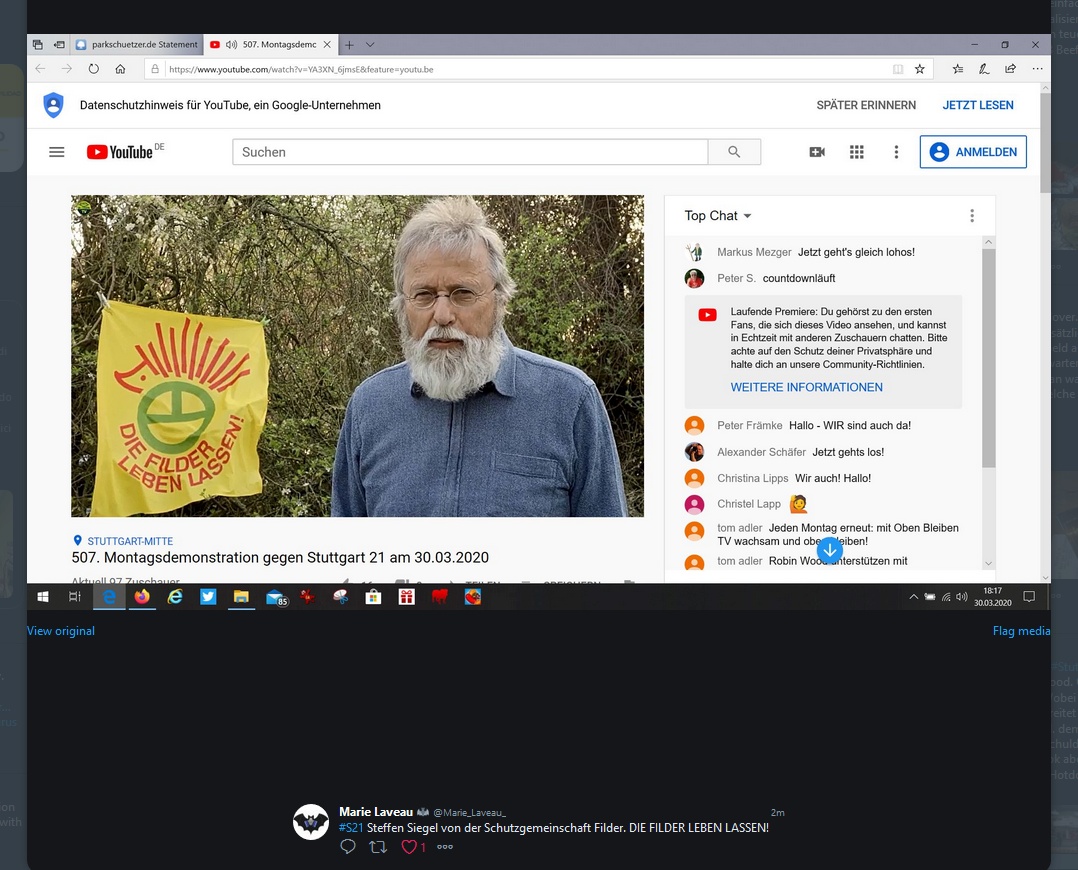
Task: Retweet the Marie Laveau tweet
Action: coord(378,847)
